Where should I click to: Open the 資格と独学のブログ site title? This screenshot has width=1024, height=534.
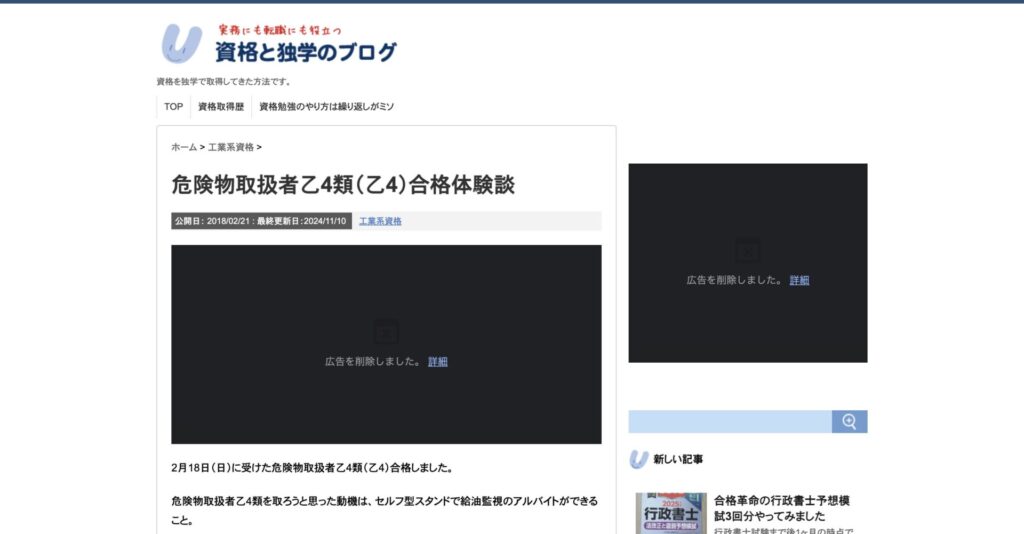(x=306, y=52)
